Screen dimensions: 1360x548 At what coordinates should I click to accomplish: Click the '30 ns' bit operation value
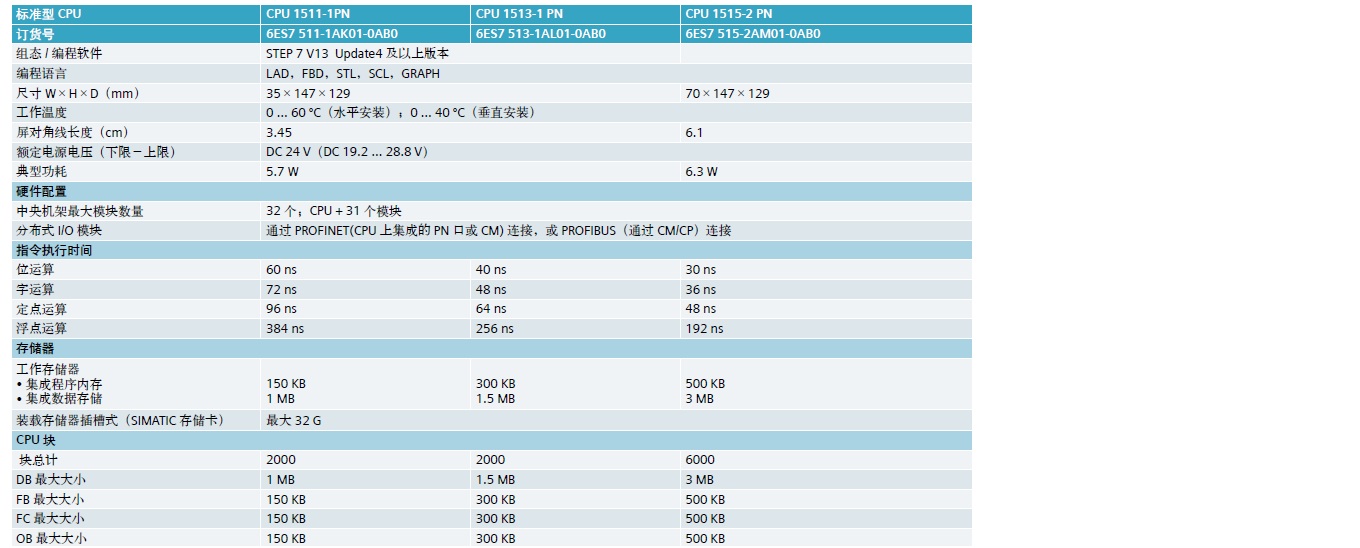coord(700,270)
